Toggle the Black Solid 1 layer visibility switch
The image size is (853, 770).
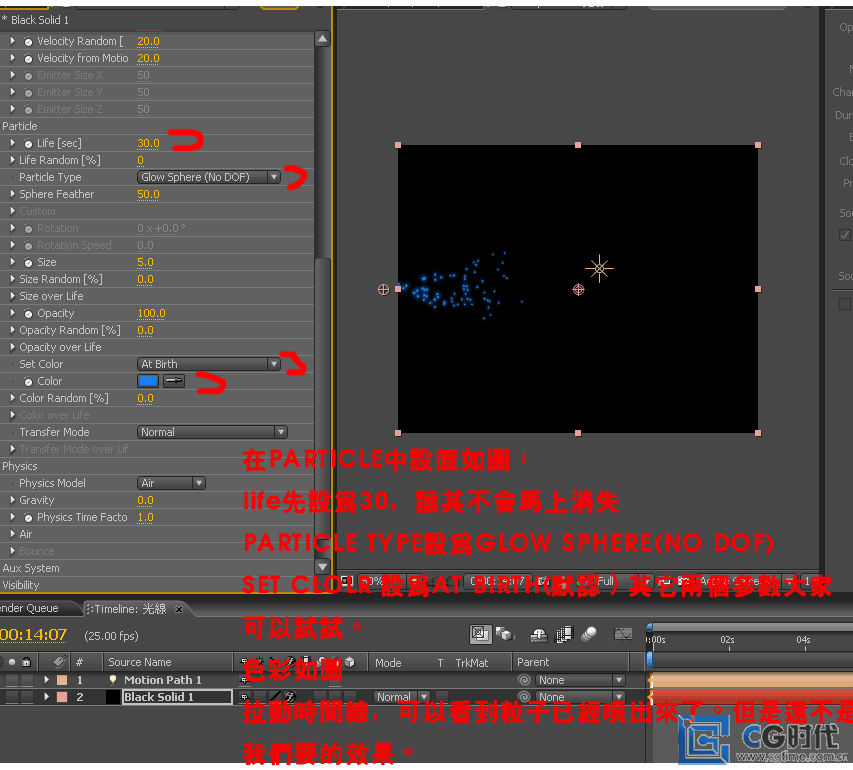pos(10,697)
